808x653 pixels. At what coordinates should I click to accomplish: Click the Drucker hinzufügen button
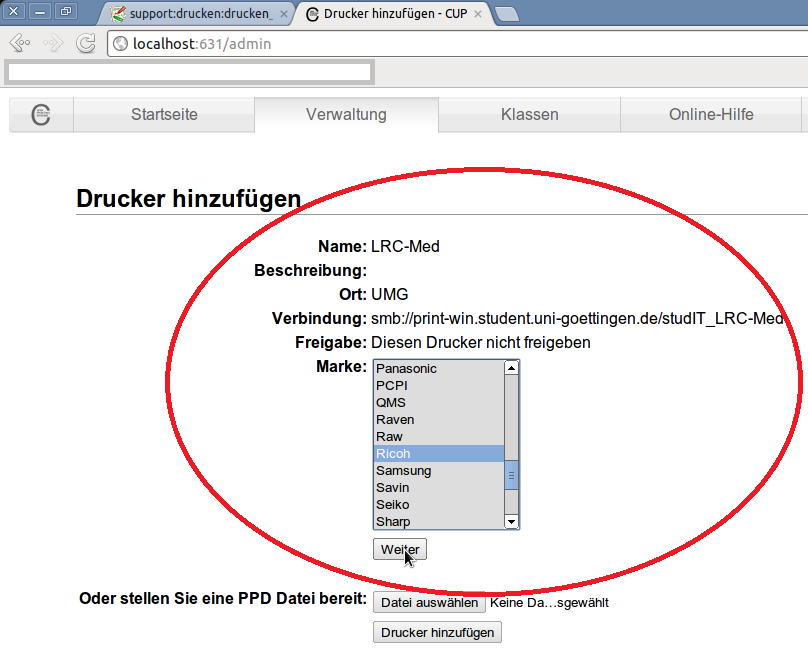pos(437,632)
